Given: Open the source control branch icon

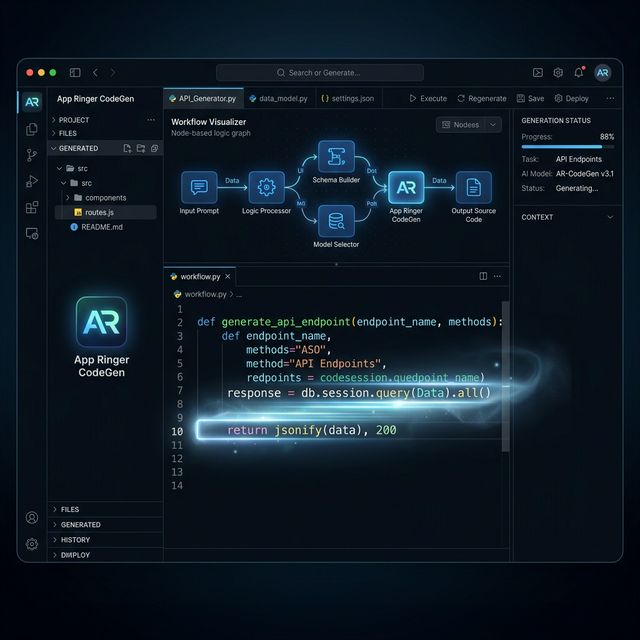Looking at the screenshot, I should click(x=32, y=155).
